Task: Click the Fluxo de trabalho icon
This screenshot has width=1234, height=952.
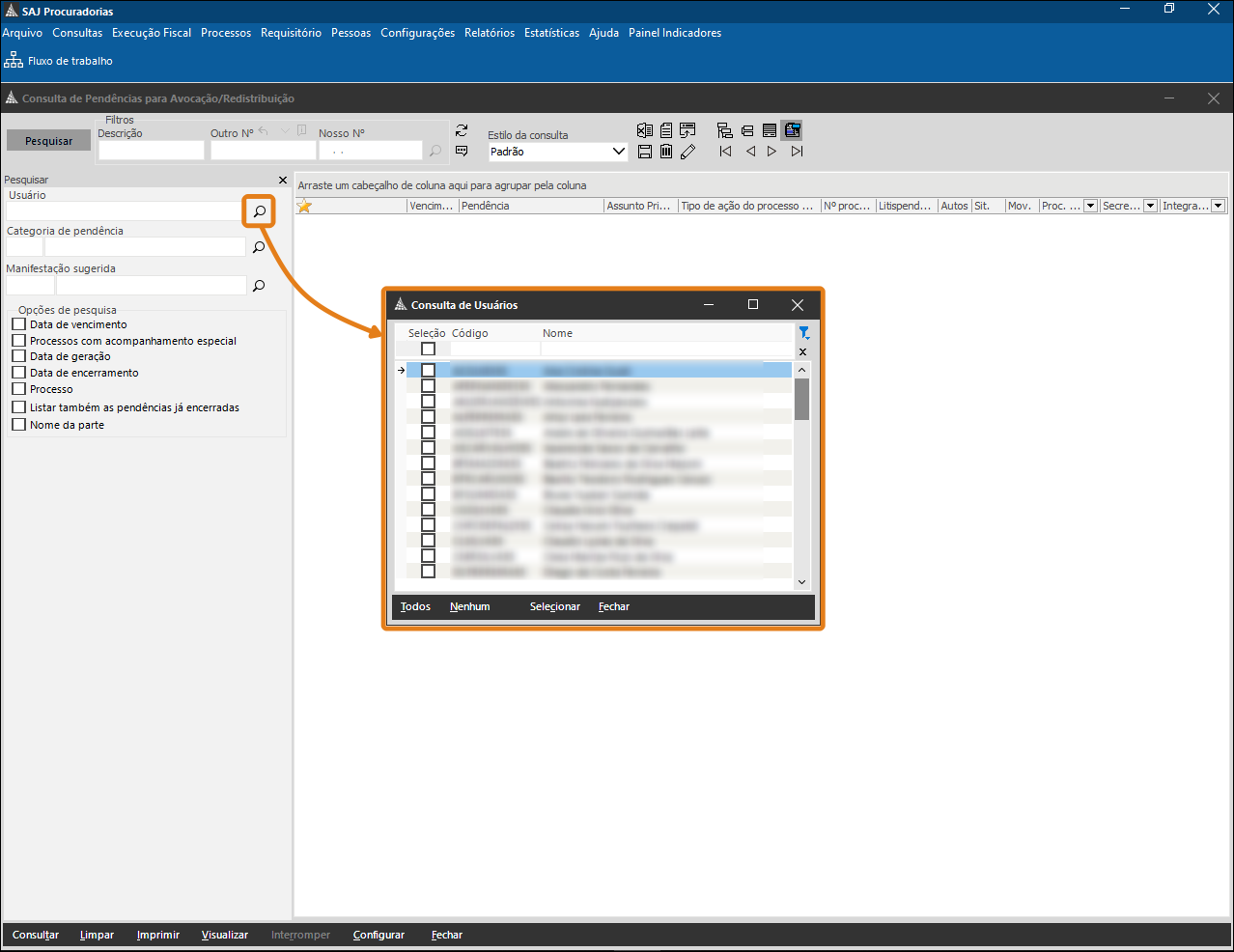Action: (x=14, y=60)
